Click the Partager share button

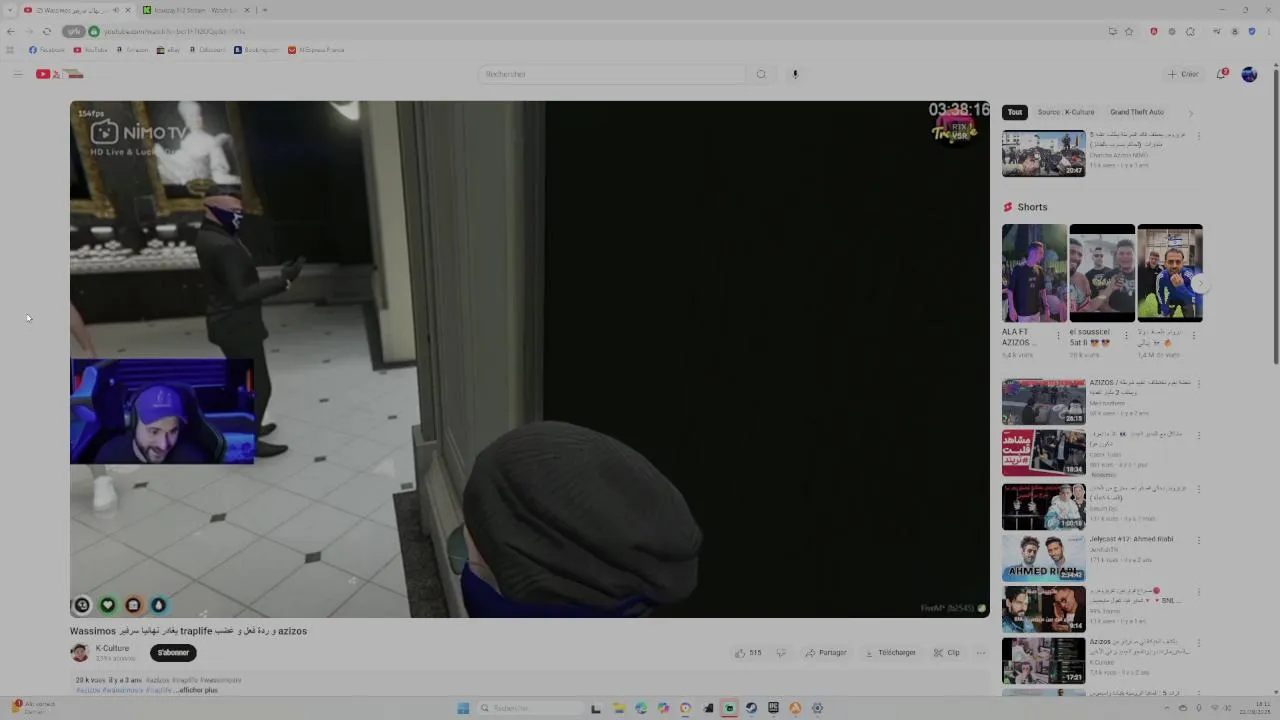pyautogui.click(x=826, y=653)
